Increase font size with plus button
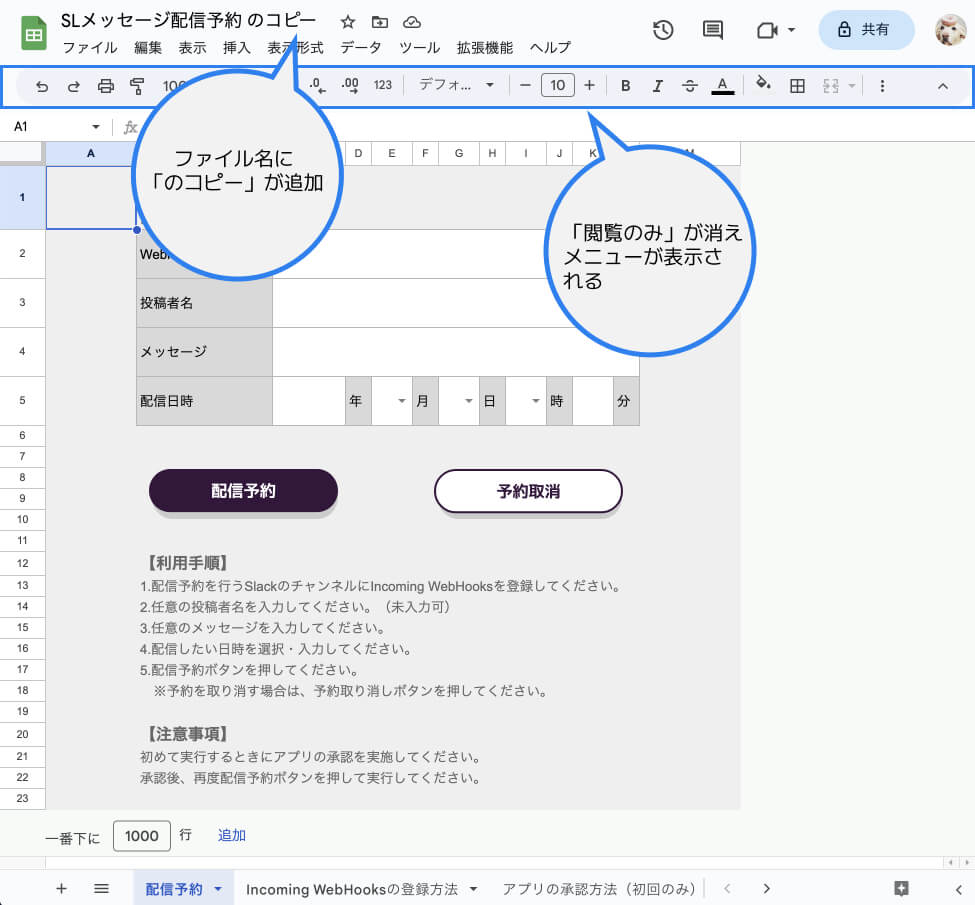Image resolution: width=975 pixels, height=905 pixels. pos(589,85)
